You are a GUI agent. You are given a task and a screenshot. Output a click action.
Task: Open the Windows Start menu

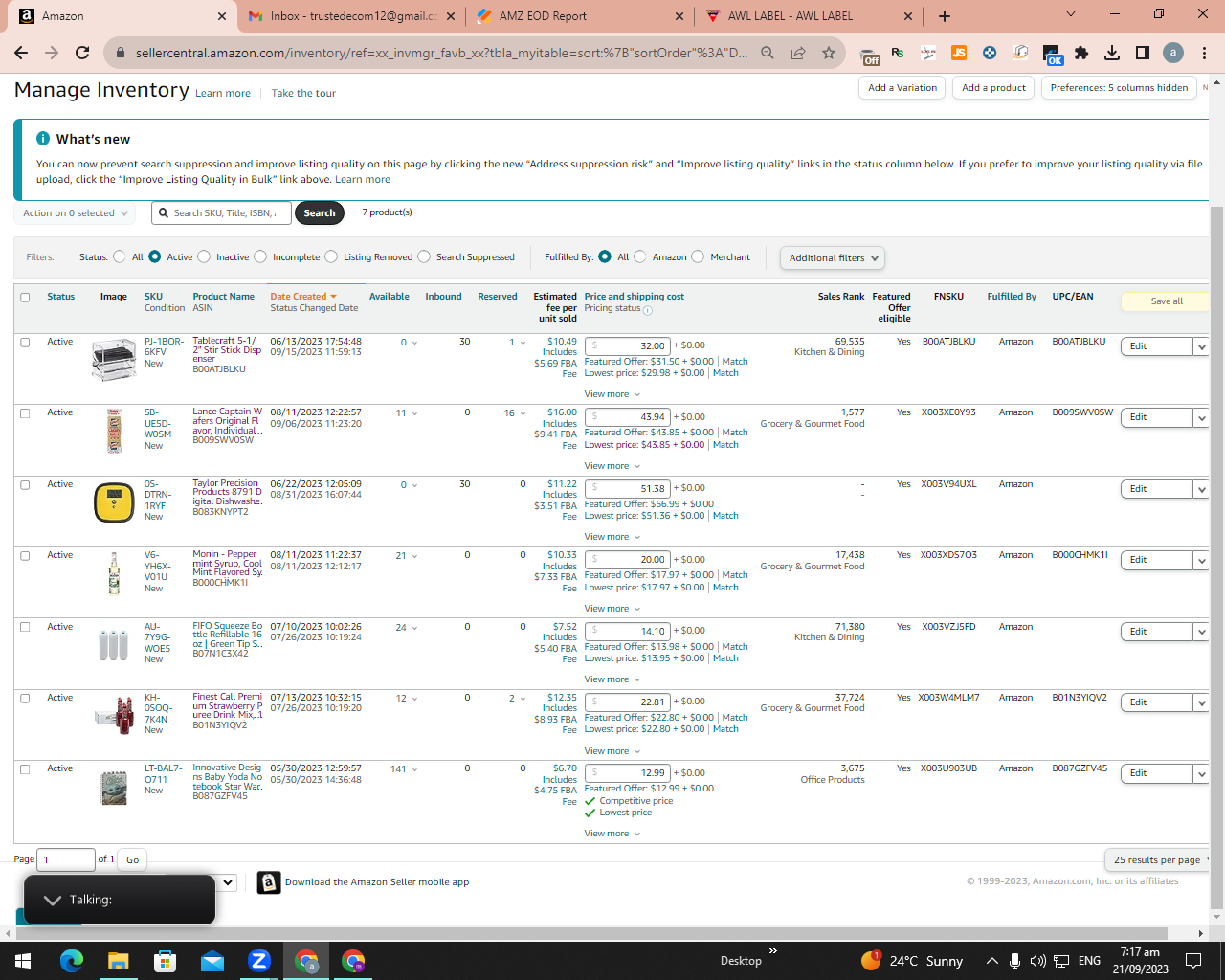click(x=23, y=961)
